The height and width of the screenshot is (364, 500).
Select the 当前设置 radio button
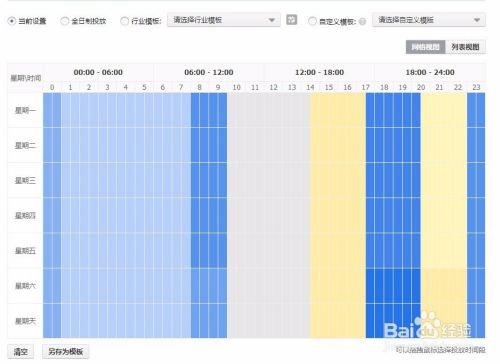pyautogui.click(x=12, y=21)
